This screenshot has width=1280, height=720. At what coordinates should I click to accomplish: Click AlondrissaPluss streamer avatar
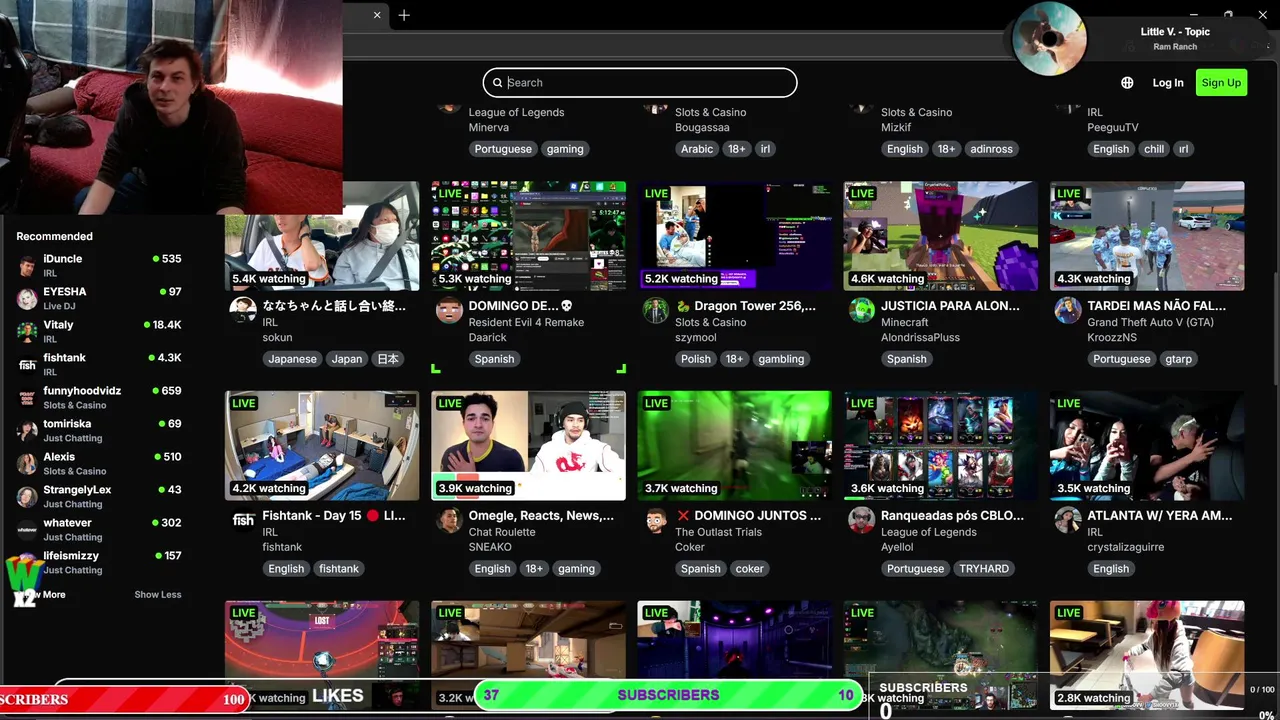861,310
